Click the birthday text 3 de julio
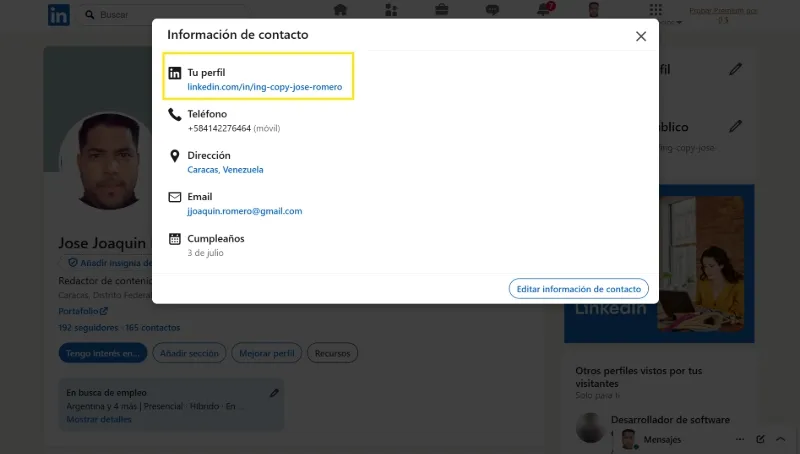 [x=205, y=253]
